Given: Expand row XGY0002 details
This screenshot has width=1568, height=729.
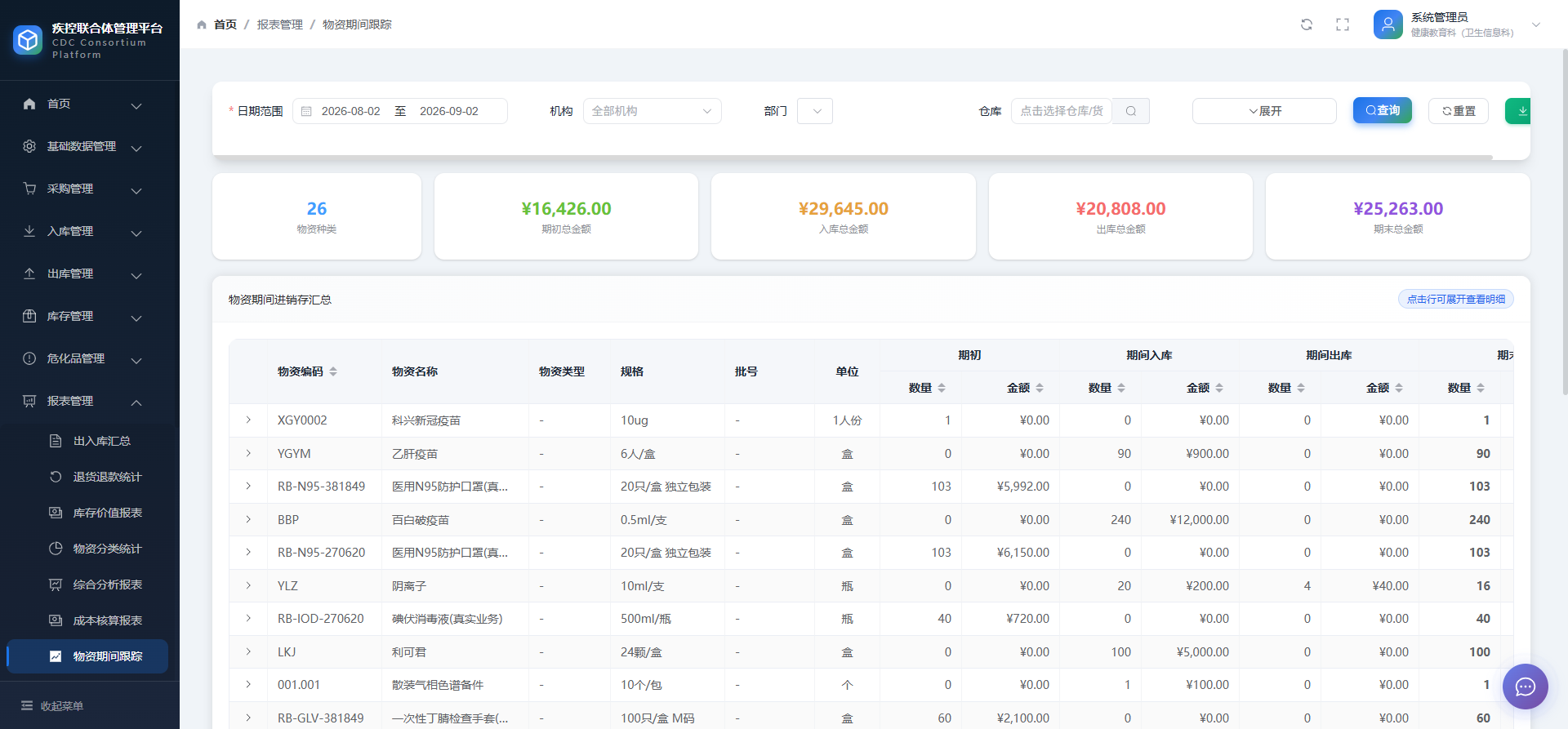Looking at the screenshot, I should (x=248, y=420).
